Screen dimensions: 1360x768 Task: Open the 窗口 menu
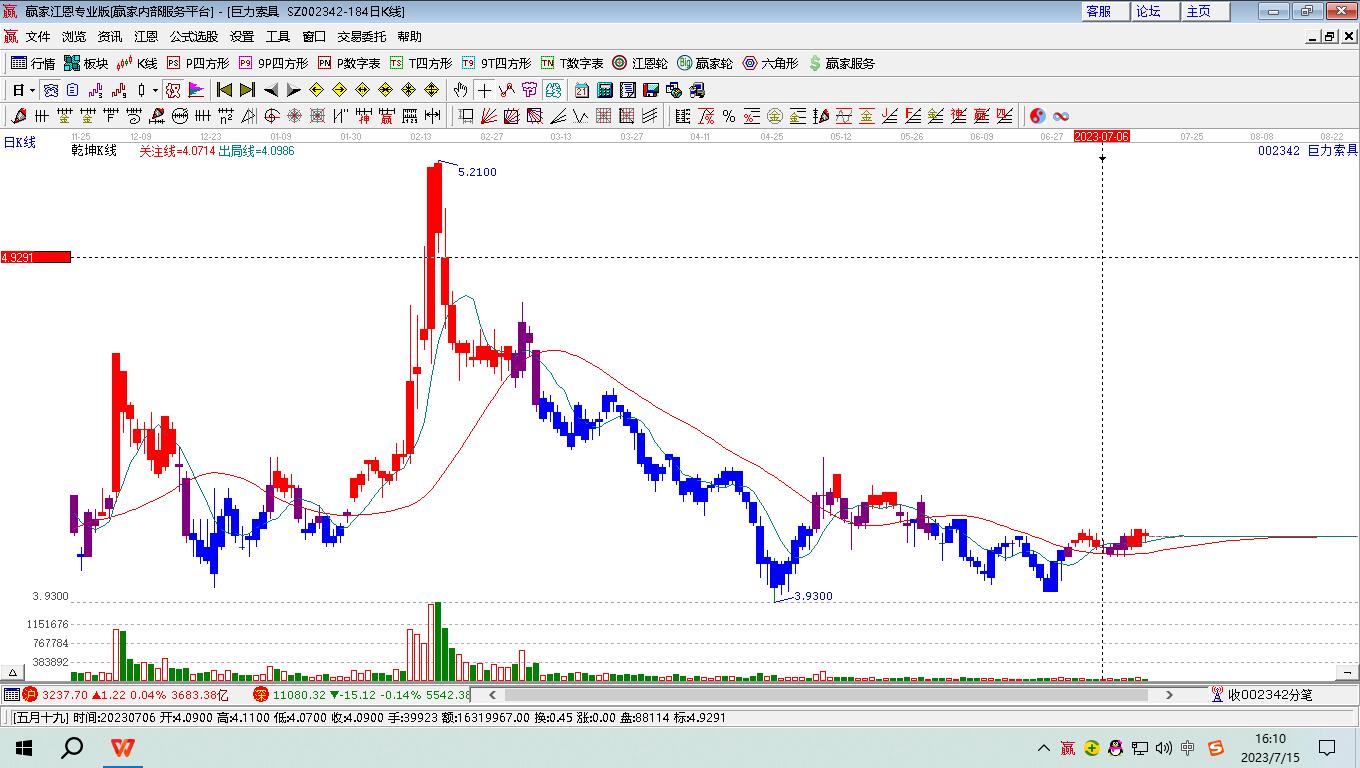coord(314,37)
